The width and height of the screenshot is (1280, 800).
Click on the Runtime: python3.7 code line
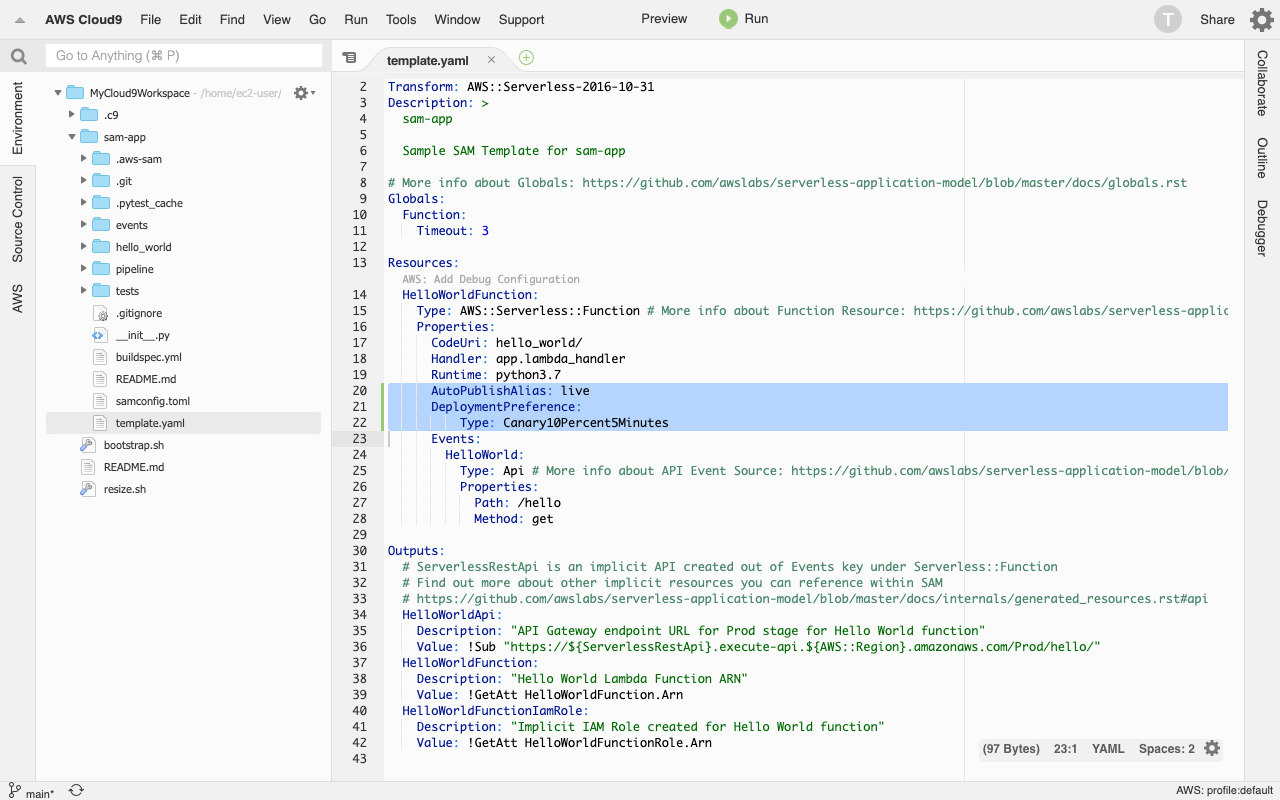tap(496, 375)
